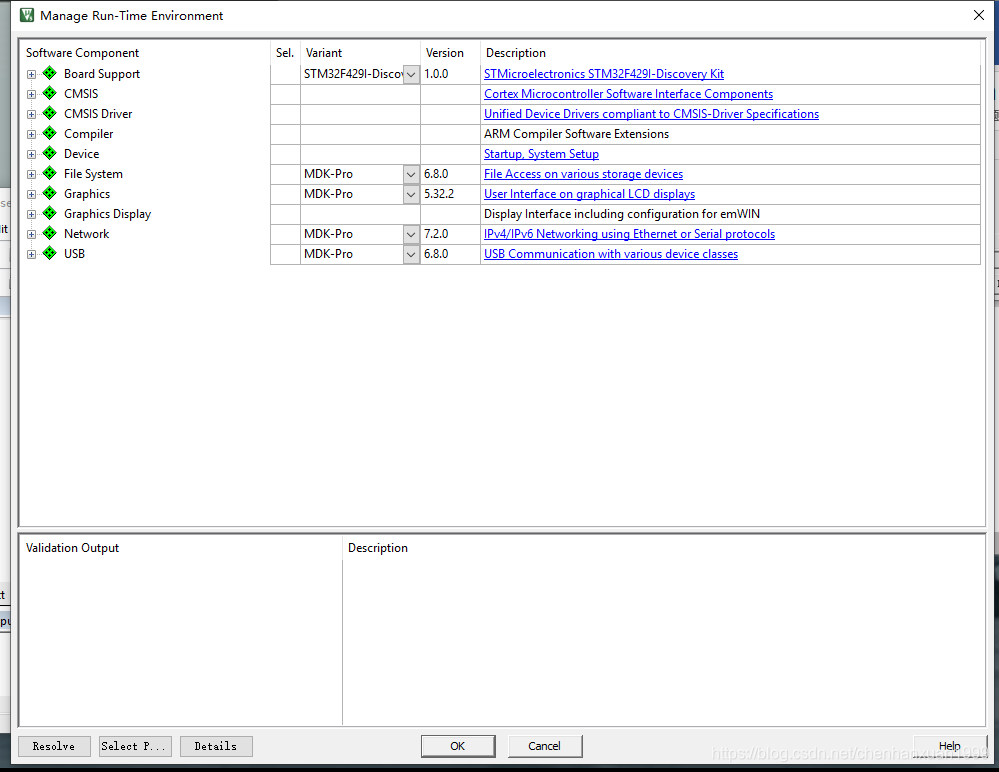Click the green diamond icon beside USB

coord(50,254)
